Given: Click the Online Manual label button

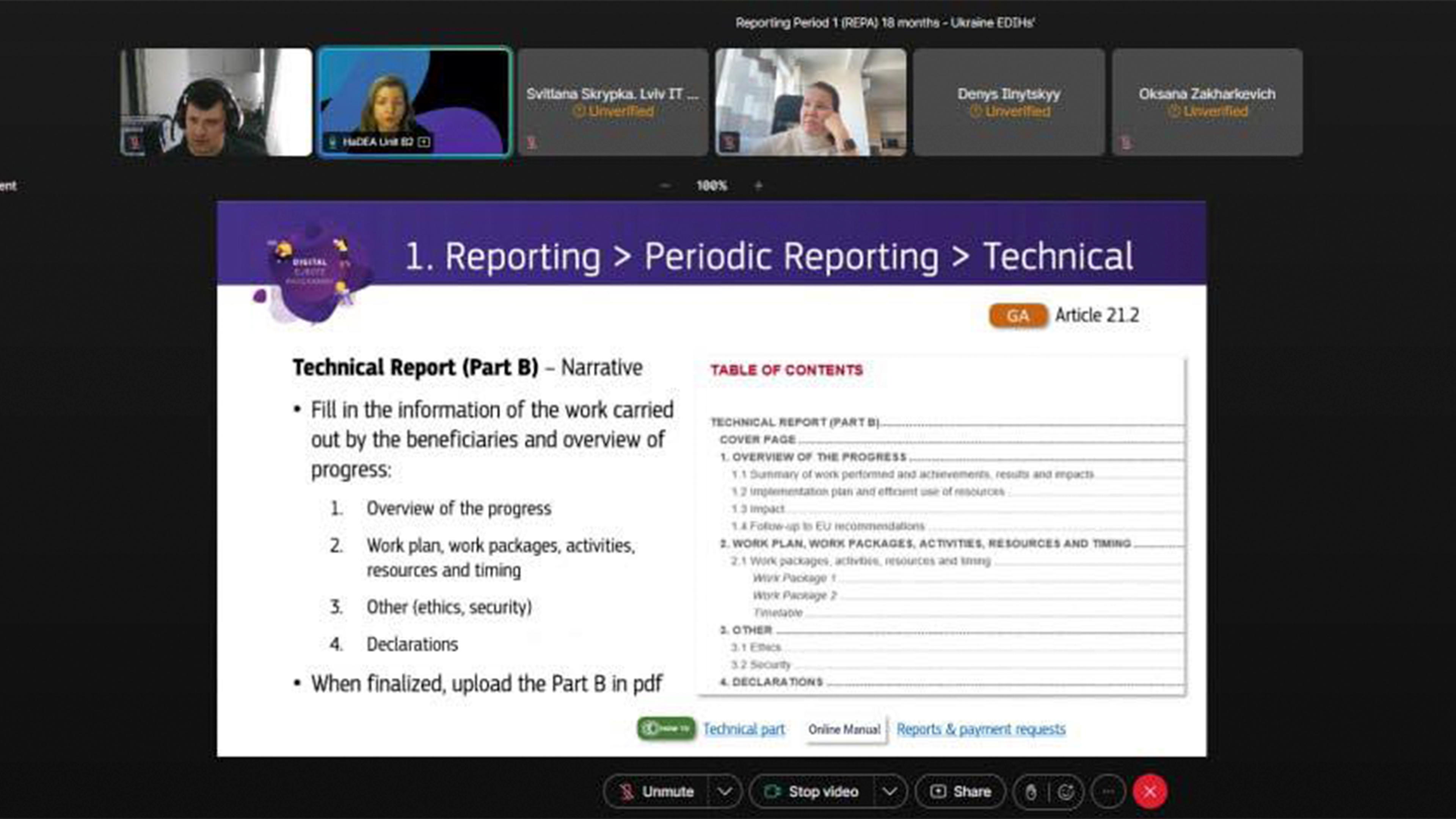Looking at the screenshot, I should (844, 729).
